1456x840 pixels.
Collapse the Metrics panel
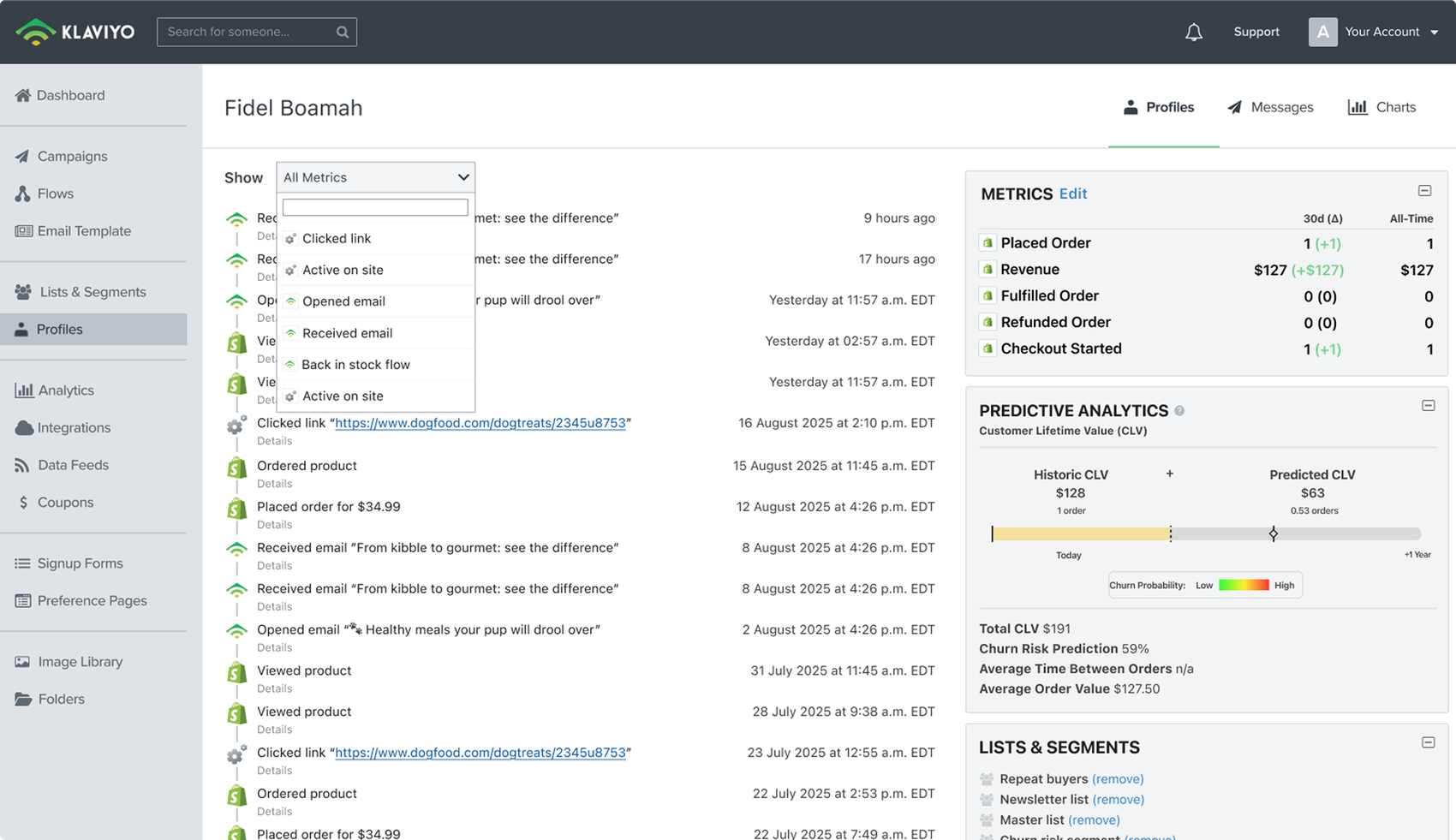point(1424,191)
